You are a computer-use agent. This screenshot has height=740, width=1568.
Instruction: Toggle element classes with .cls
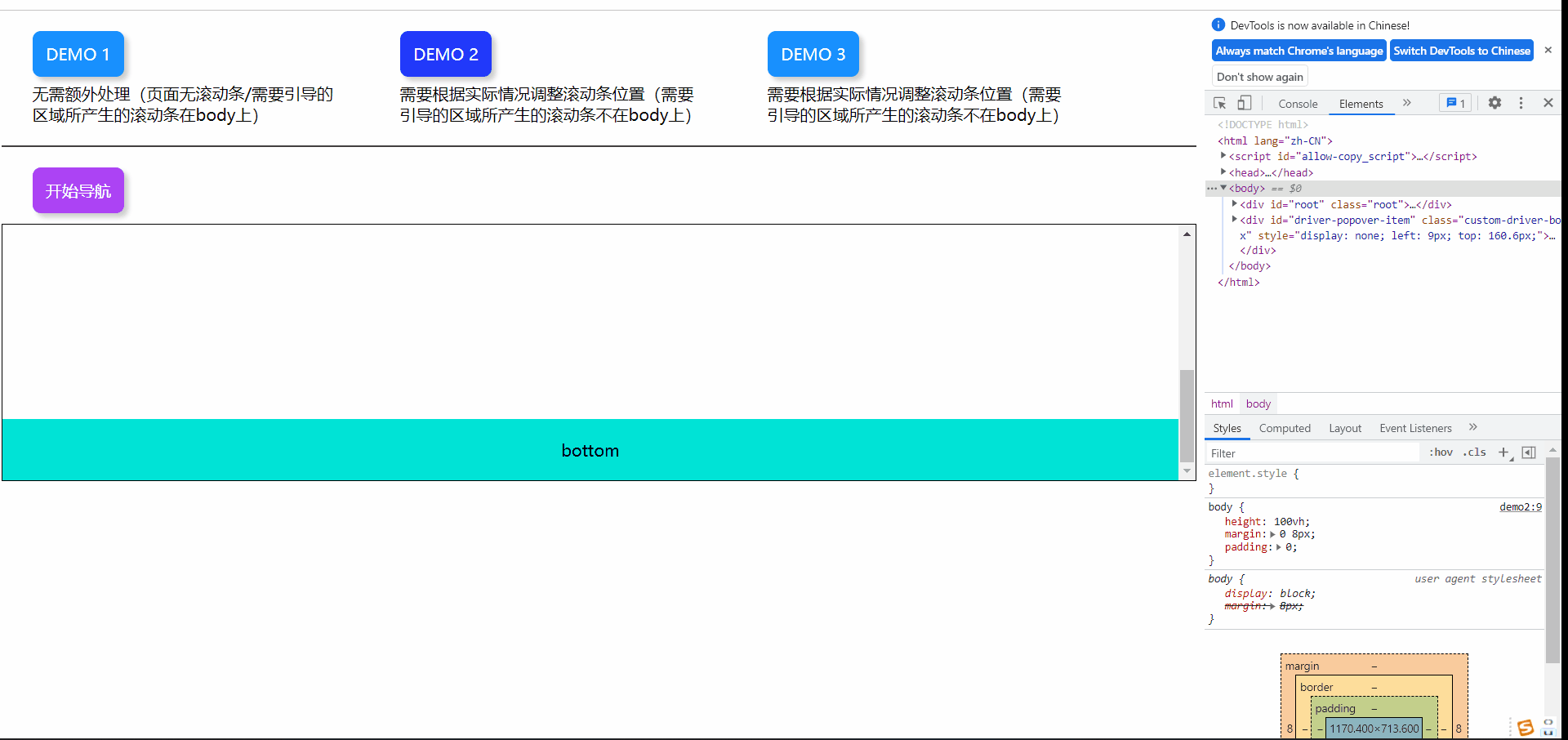(x=1474, y=452)
